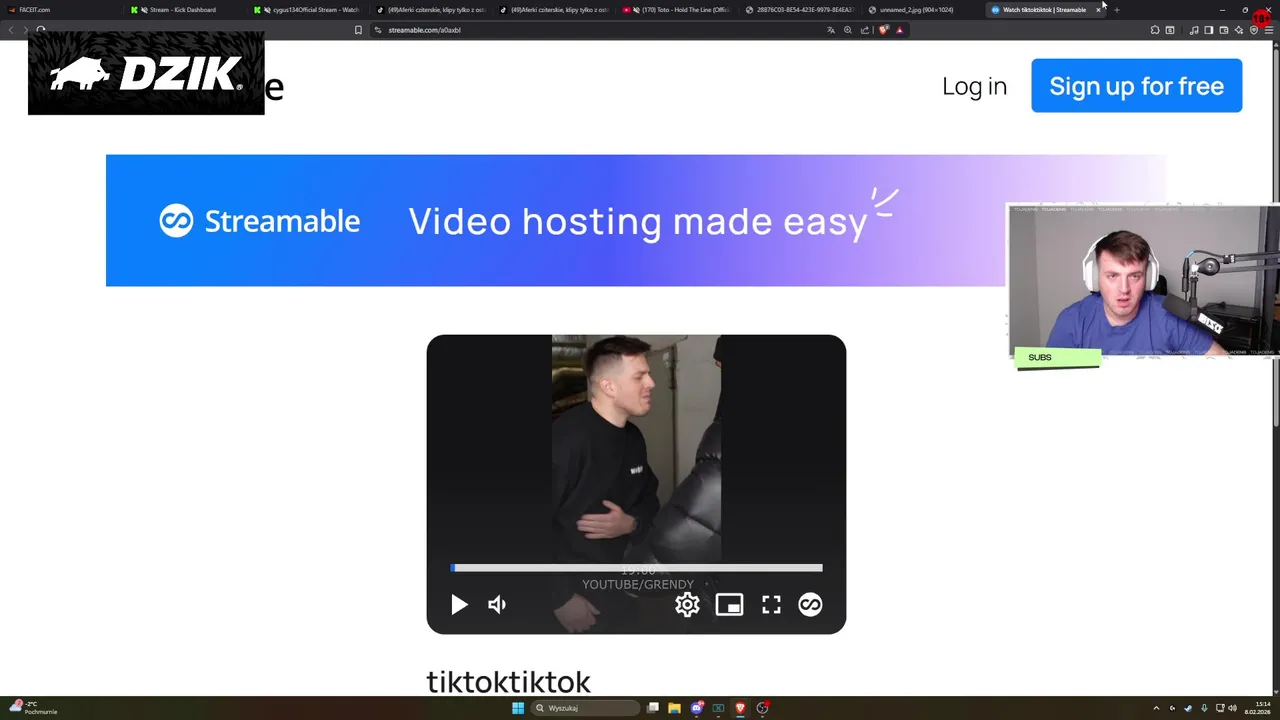Click the Sign up for free button
Image resolution: width=1280 pixels, height=720 pixels.
1136,85
